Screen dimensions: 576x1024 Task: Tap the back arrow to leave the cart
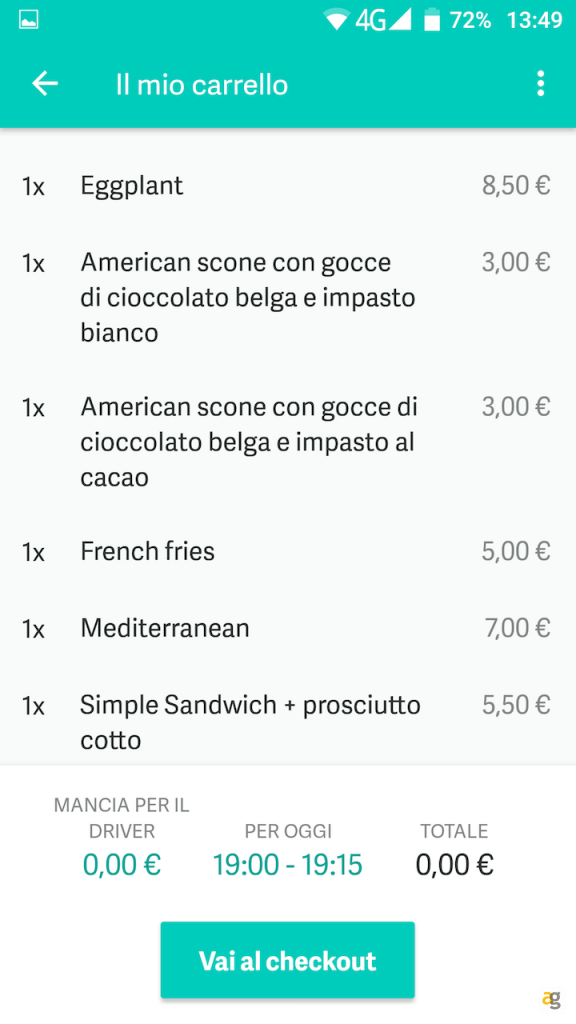pos(45,84)
